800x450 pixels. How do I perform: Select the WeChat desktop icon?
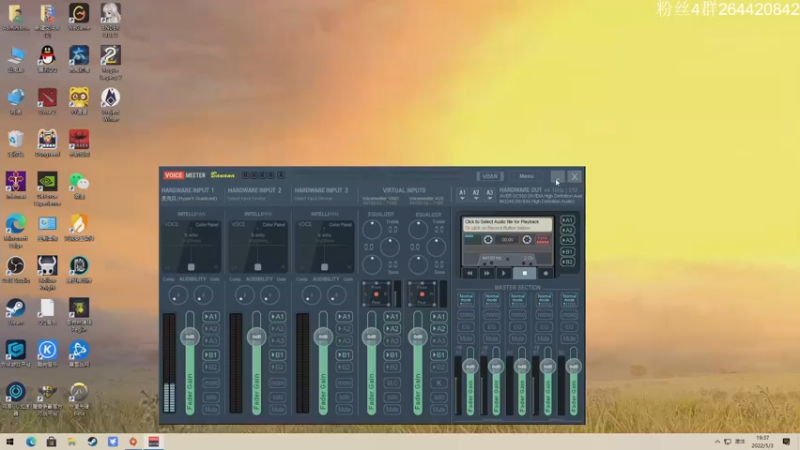point(79,185)
